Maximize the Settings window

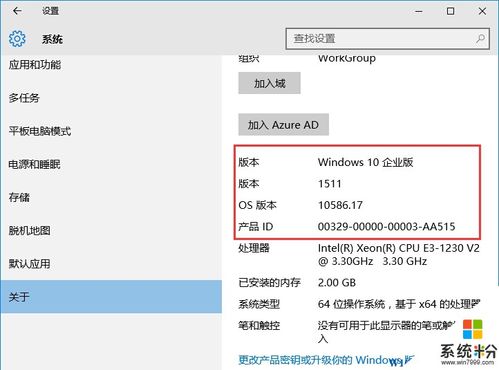(450, 11)
